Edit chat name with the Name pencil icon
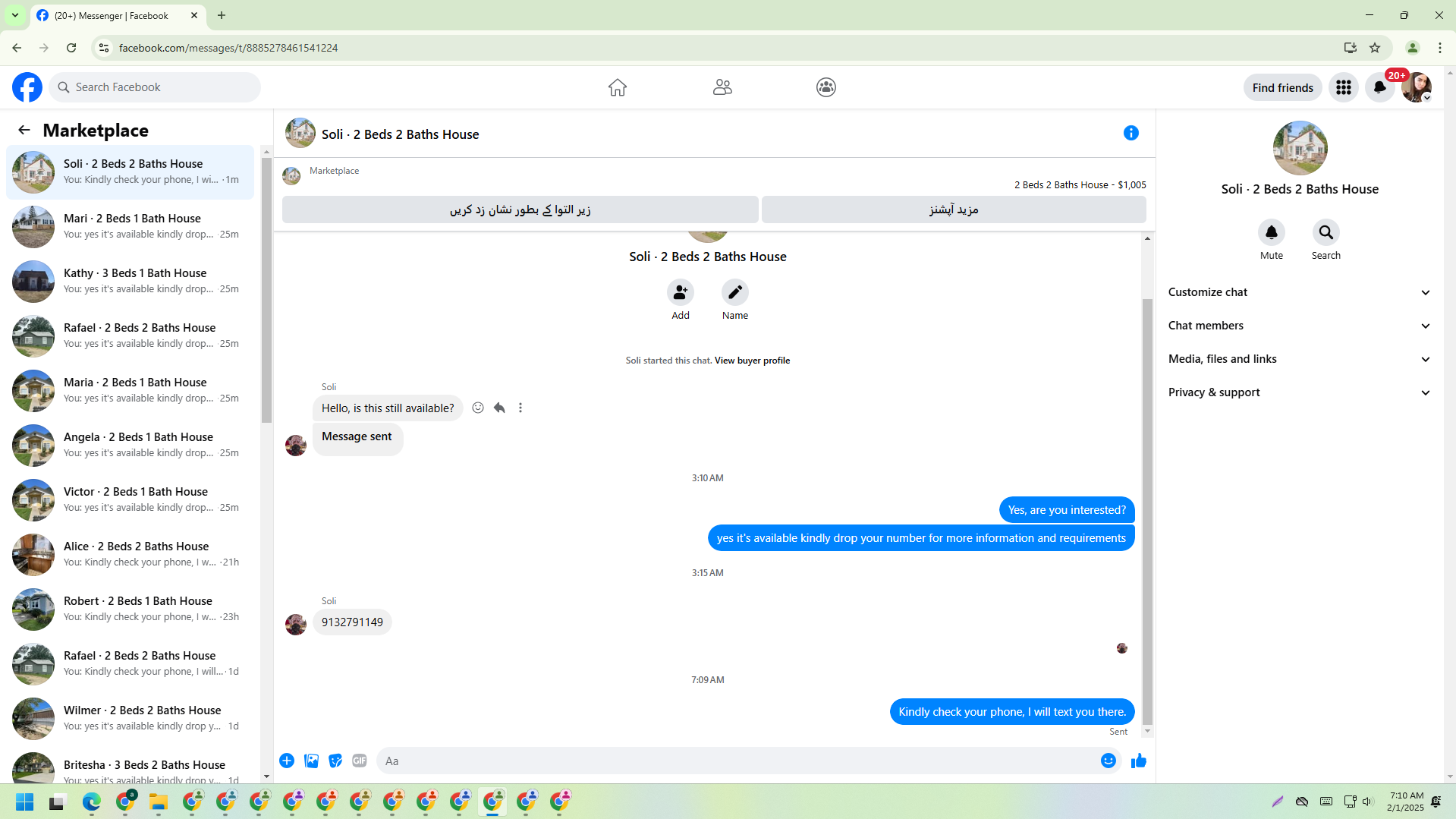This screenshot has height=819, width=1456. pyautogui.click(x=735, y=292)
